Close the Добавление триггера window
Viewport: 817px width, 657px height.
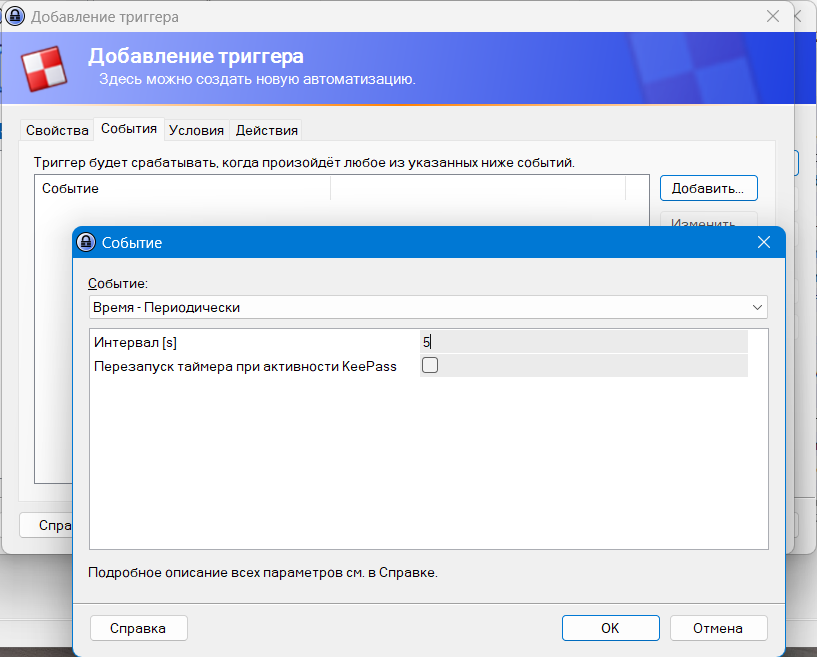coord(773,16)
